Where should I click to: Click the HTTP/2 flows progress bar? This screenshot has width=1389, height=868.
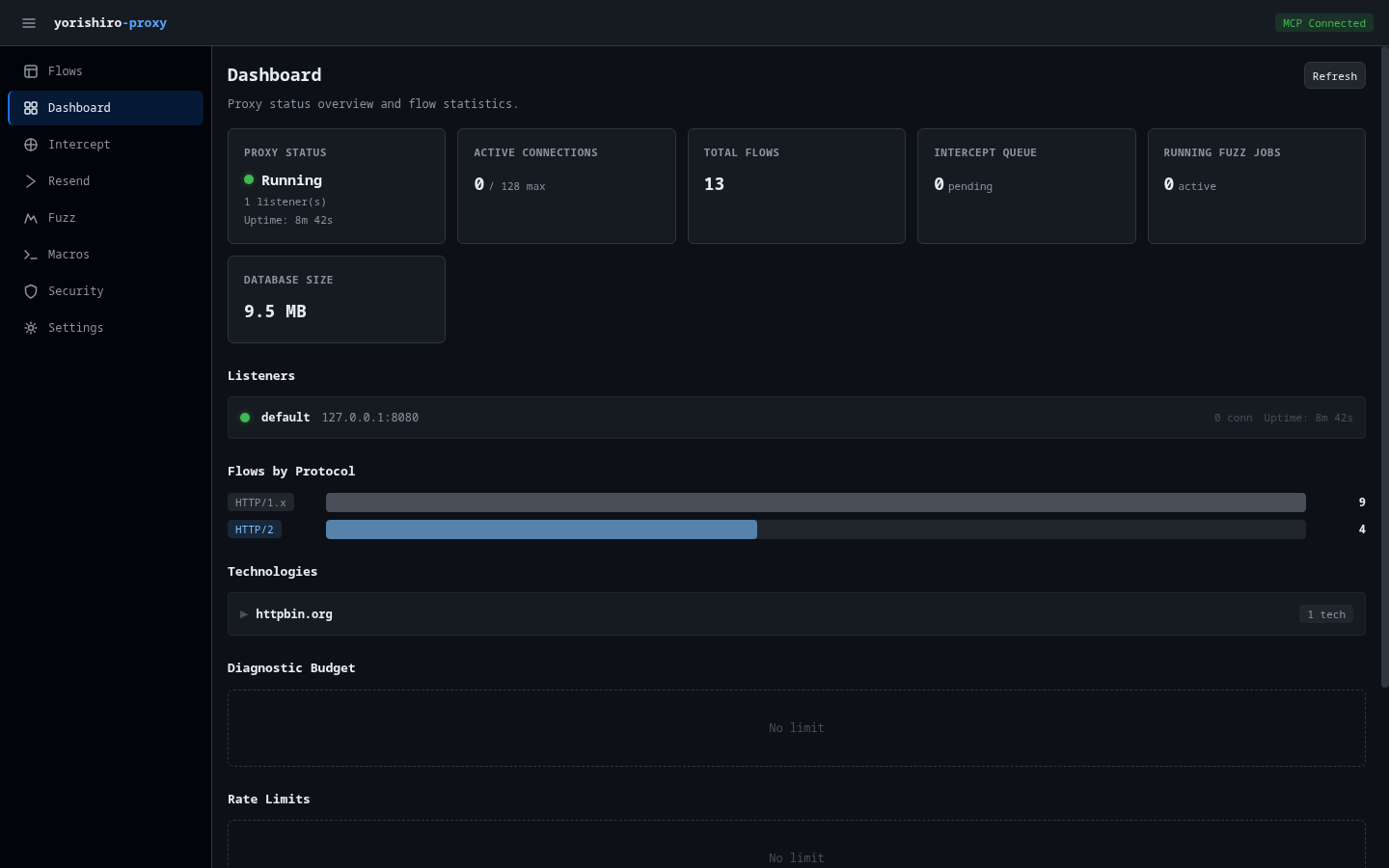[x=815, y=529]
